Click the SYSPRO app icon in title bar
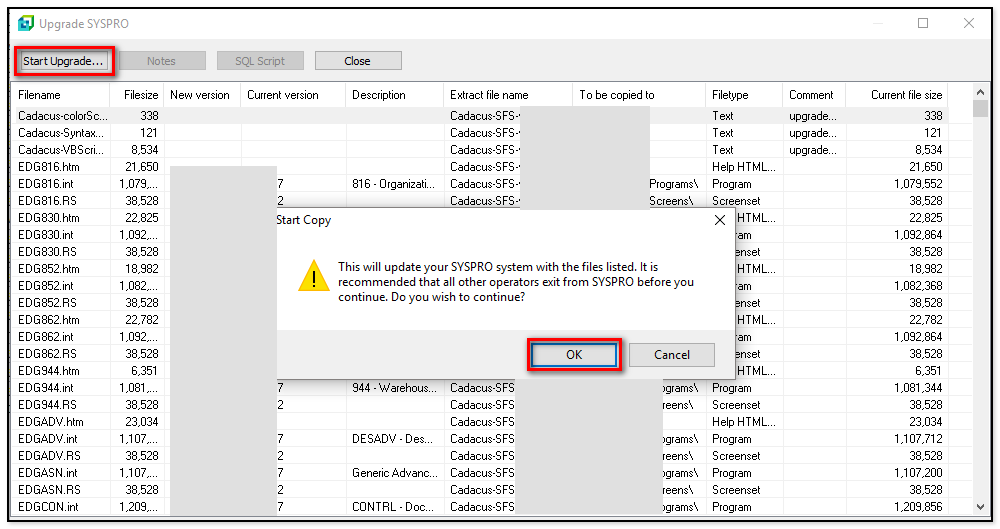1000x529 pixels. click(26, 23)
